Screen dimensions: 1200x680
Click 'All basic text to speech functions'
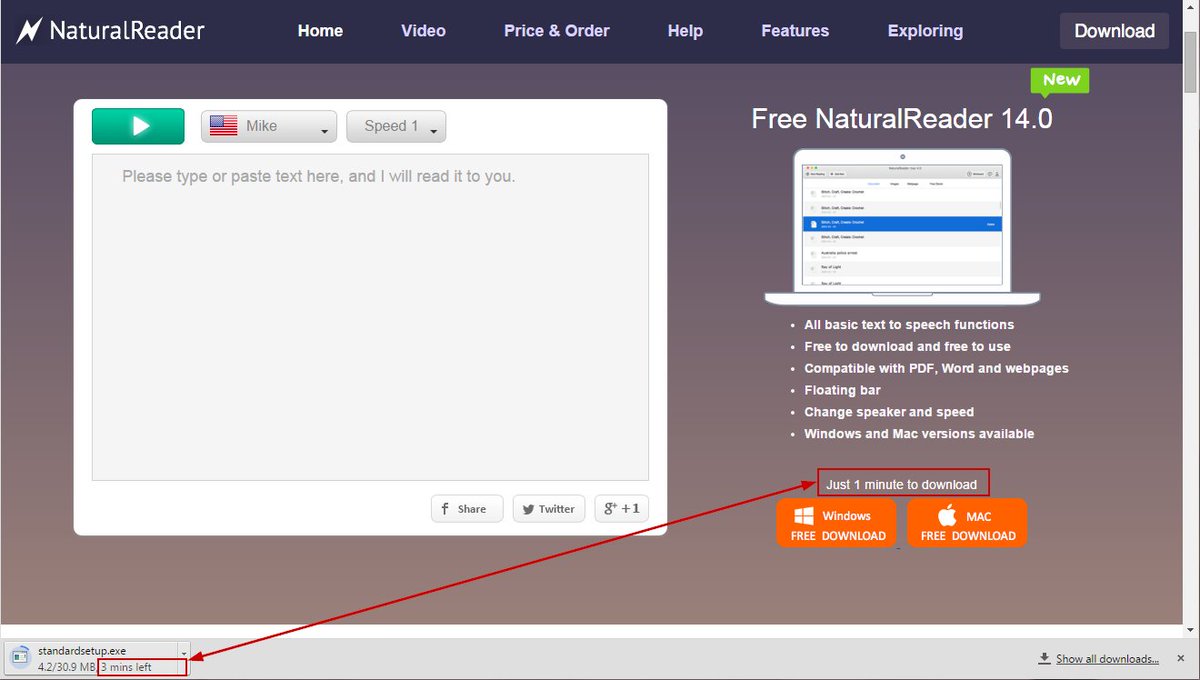click(909, 325)
